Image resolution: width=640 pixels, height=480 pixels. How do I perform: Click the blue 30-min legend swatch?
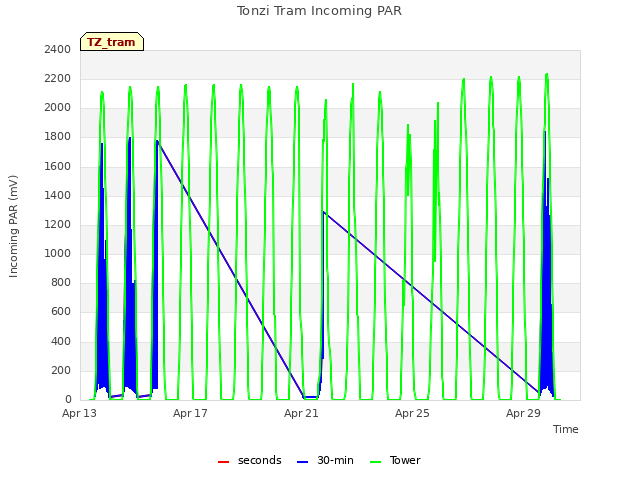(302, 462)
